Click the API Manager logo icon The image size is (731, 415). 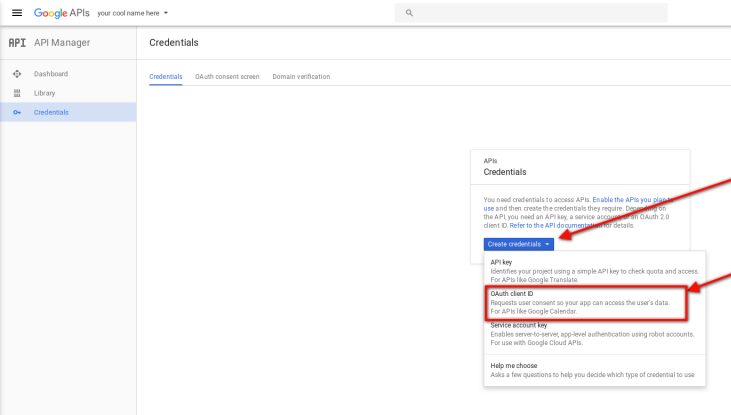click(x=17, y=43)
